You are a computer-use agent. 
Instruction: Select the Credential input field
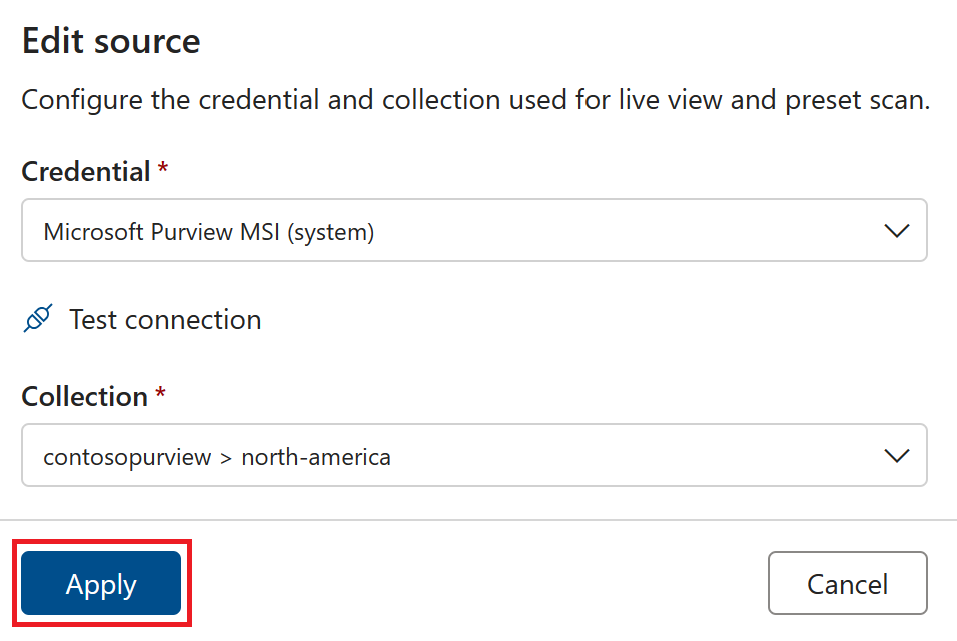[x=474, y=230]
